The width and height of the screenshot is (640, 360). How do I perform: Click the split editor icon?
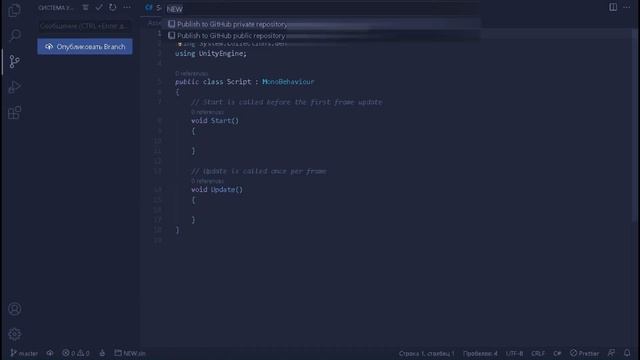613,7
